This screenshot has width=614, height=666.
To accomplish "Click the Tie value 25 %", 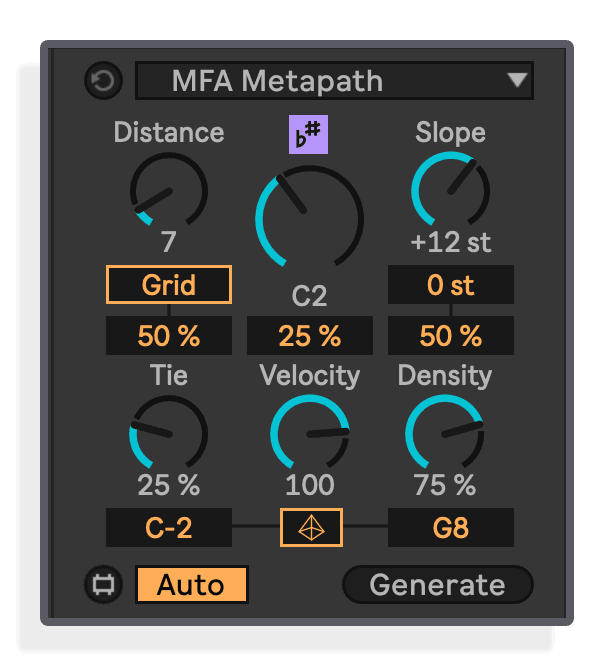I will [x=169, y=485].
